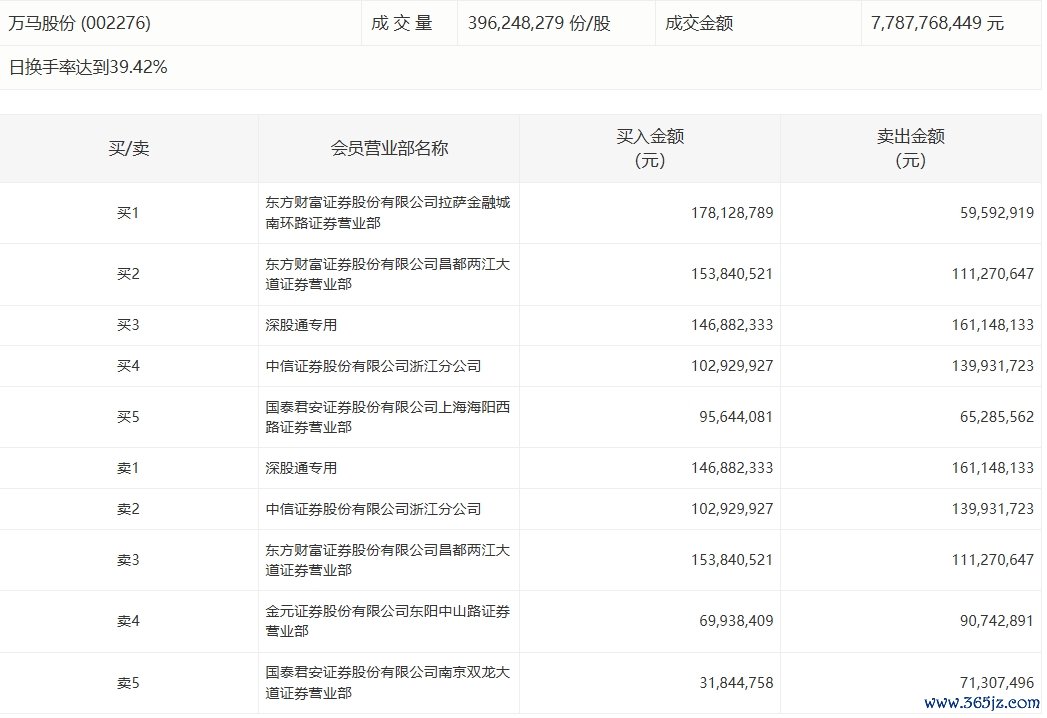Click the stock name 万马股份 (002276)
This screenshot has width=1047, height=718.
click(x=79, y=23)
